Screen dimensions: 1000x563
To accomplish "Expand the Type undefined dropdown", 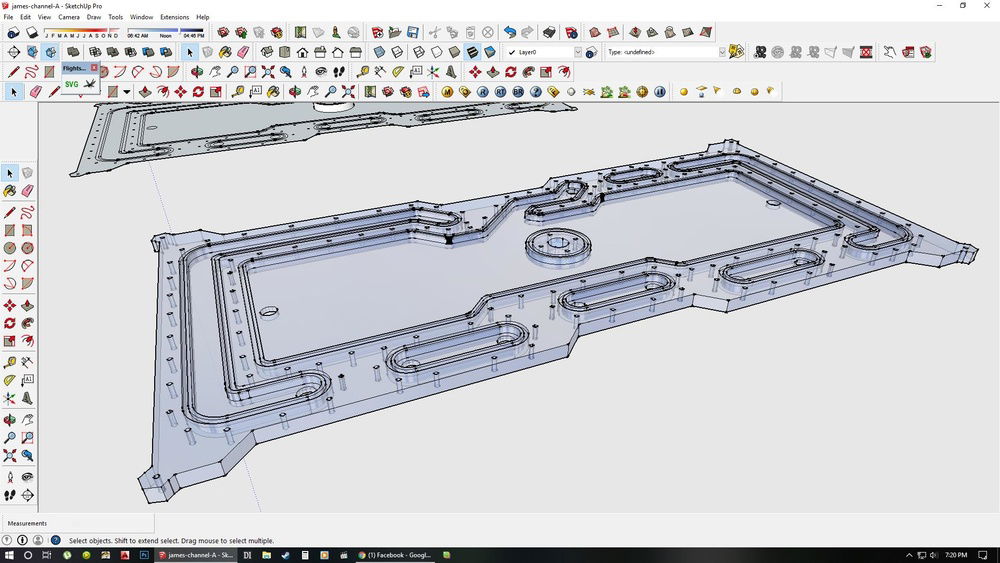I will 721,52.
